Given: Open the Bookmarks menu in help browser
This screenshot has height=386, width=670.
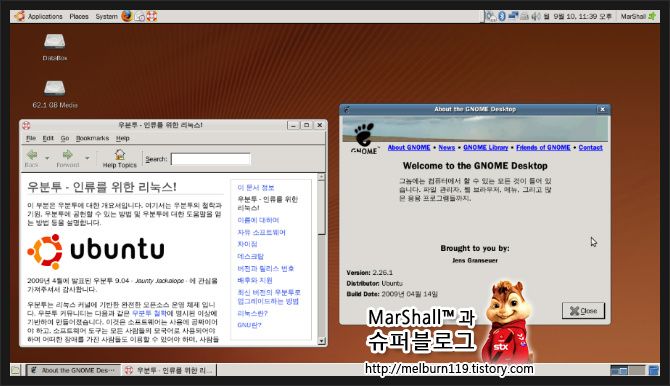Looking at the screenshot, I should coord(92,138).
